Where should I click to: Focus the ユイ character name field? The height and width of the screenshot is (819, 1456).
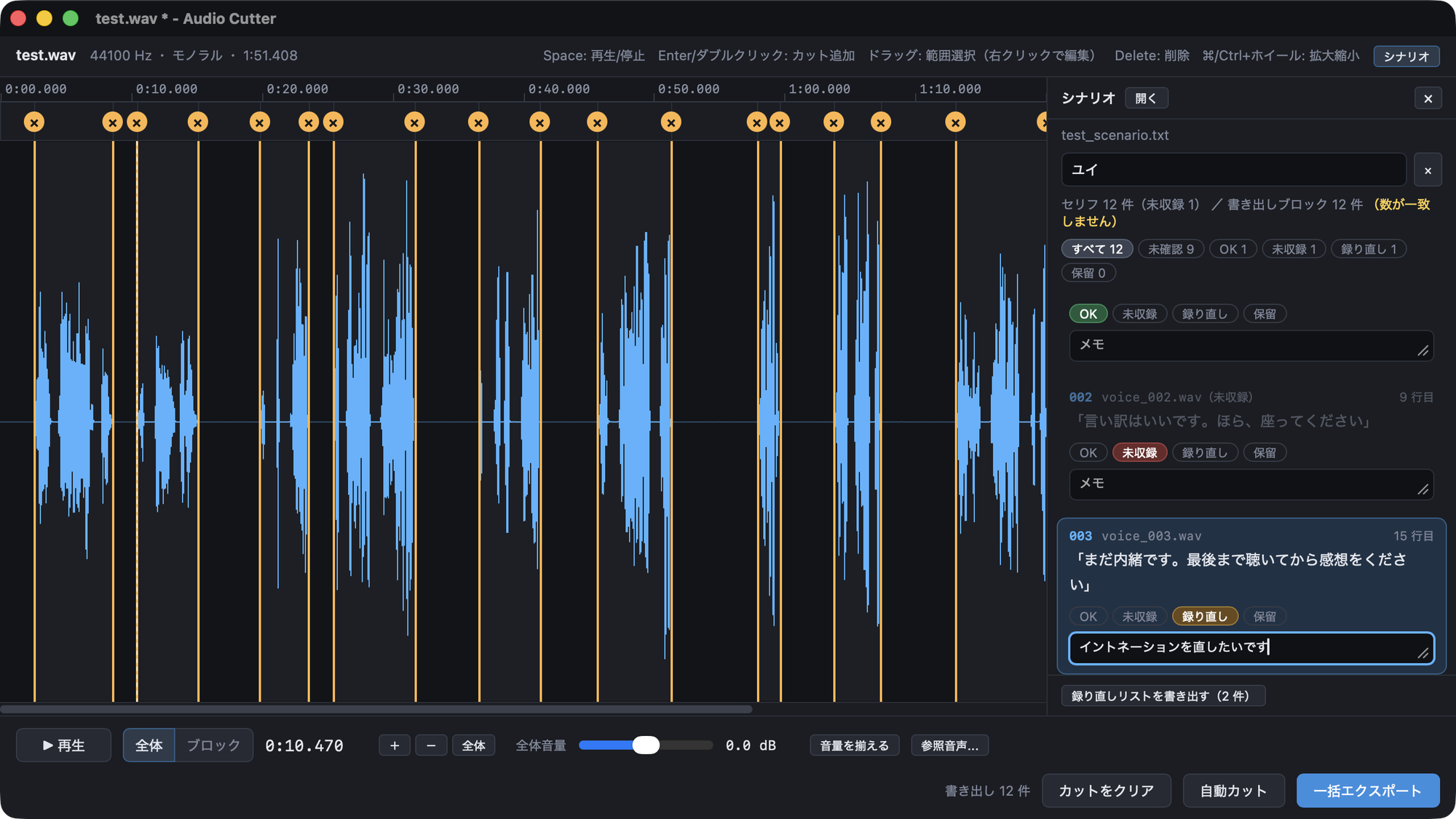pos(1233,170)
